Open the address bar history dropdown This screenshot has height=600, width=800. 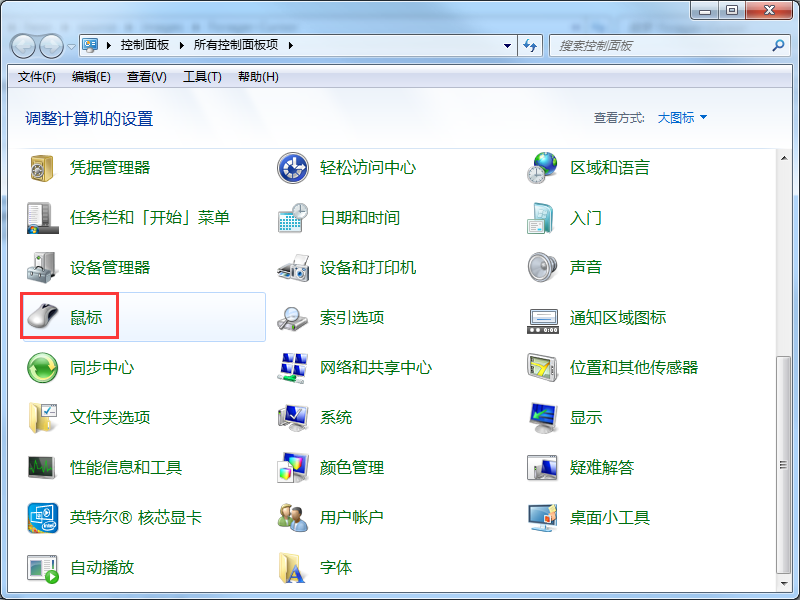(x=508, y=46)
